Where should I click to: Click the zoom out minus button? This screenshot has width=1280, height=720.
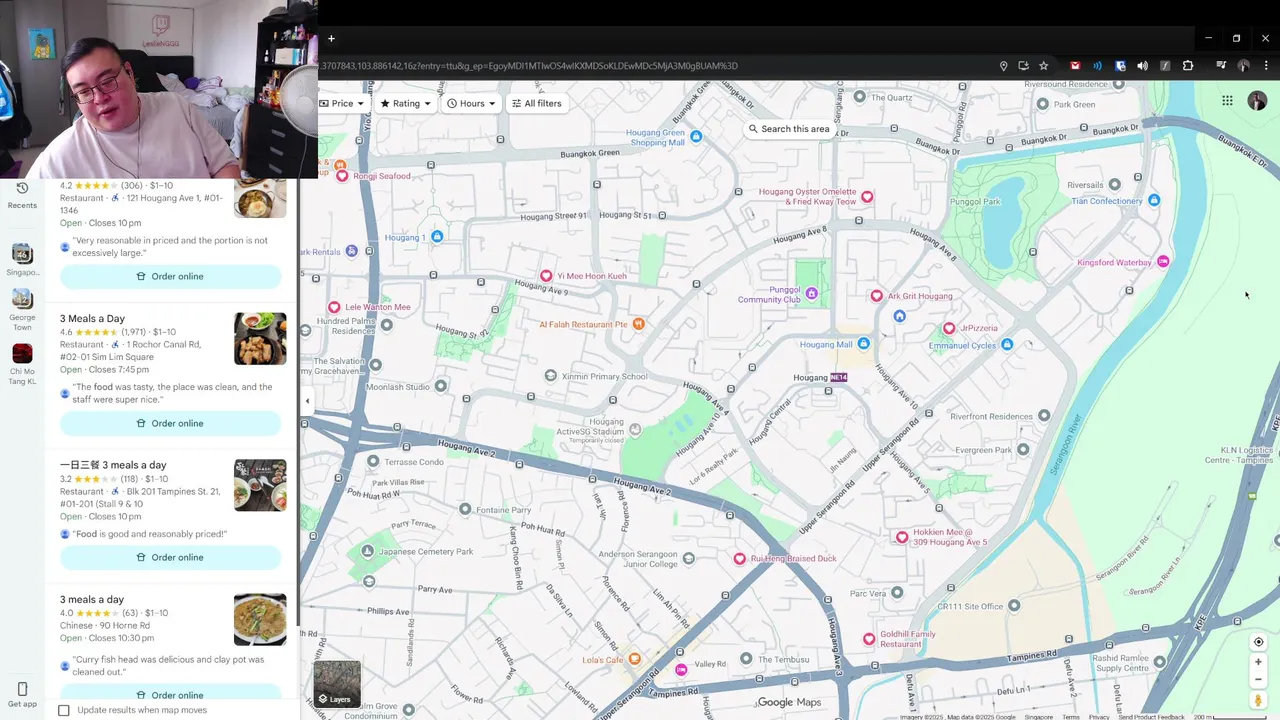(x=1258, y=680)
